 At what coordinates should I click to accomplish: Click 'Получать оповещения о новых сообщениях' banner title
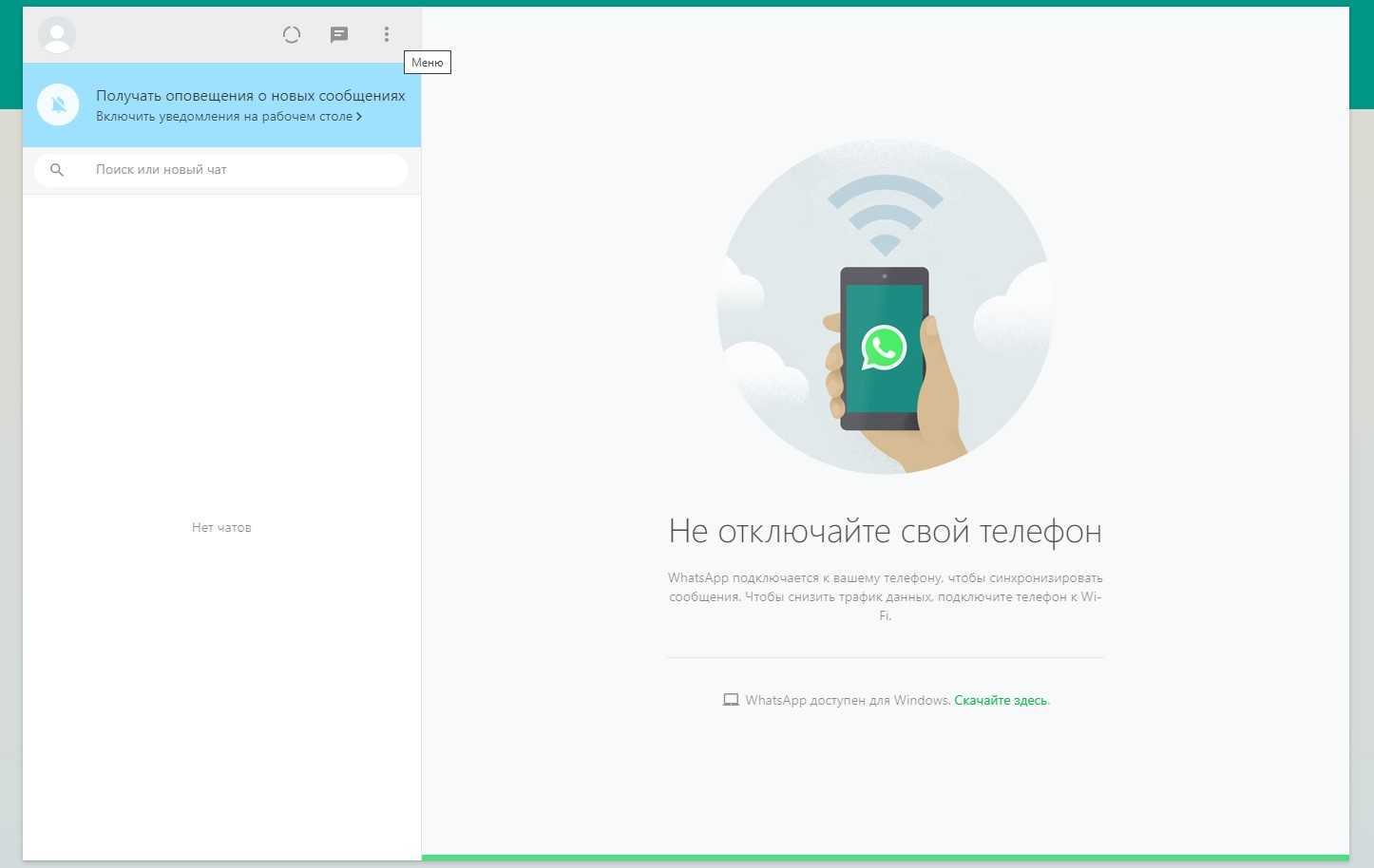tap(250, 96)
